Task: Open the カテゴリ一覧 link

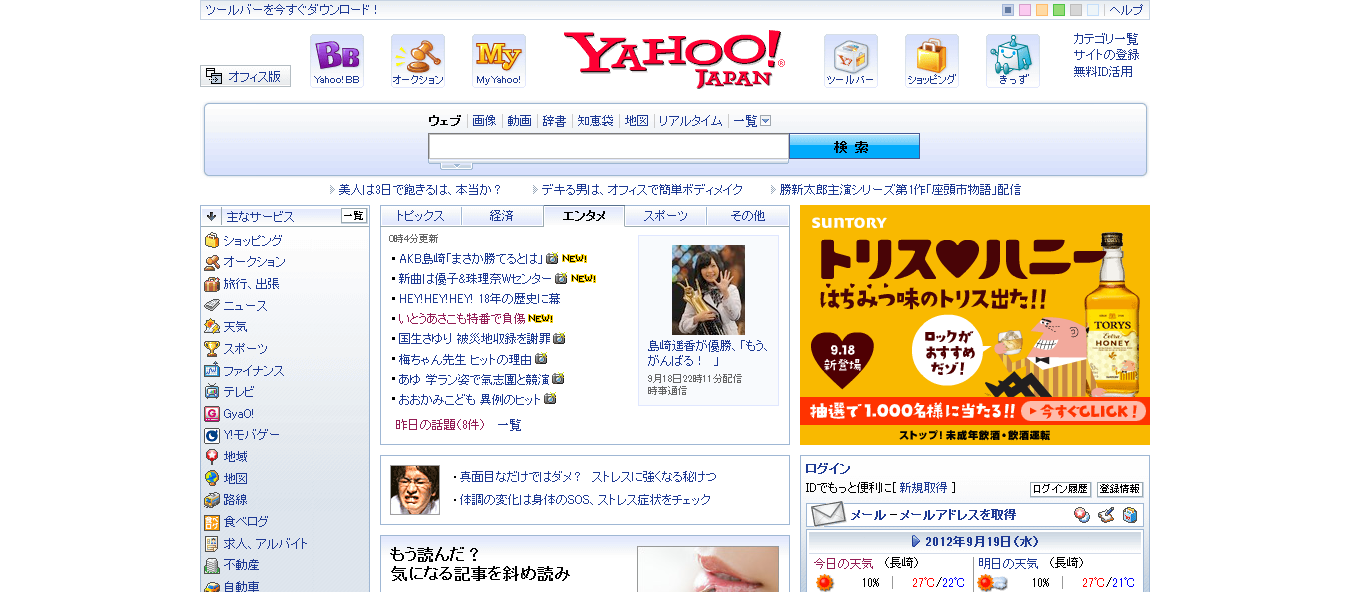Action: coord(1106,39)
